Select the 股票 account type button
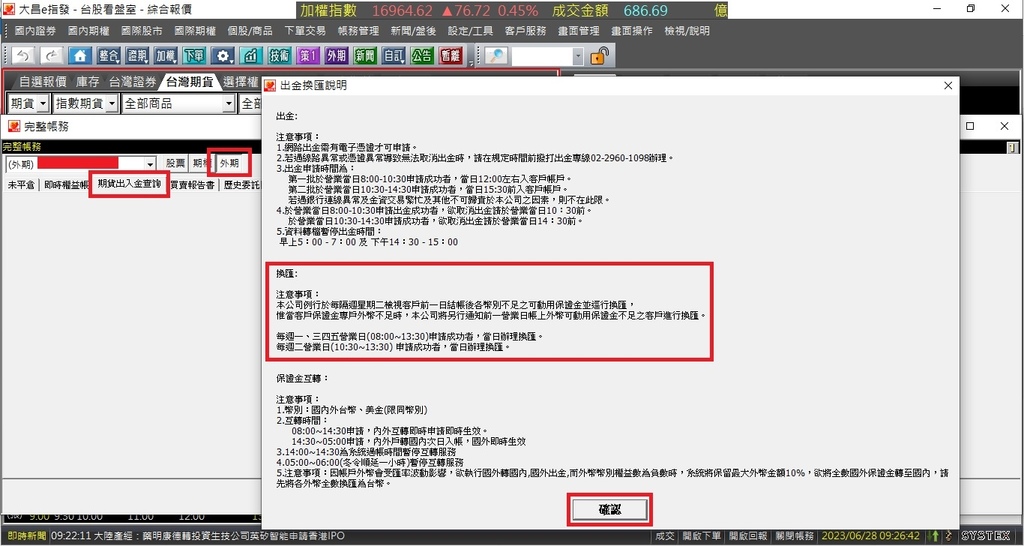The image size is (1024, 546). click(175, 163)
